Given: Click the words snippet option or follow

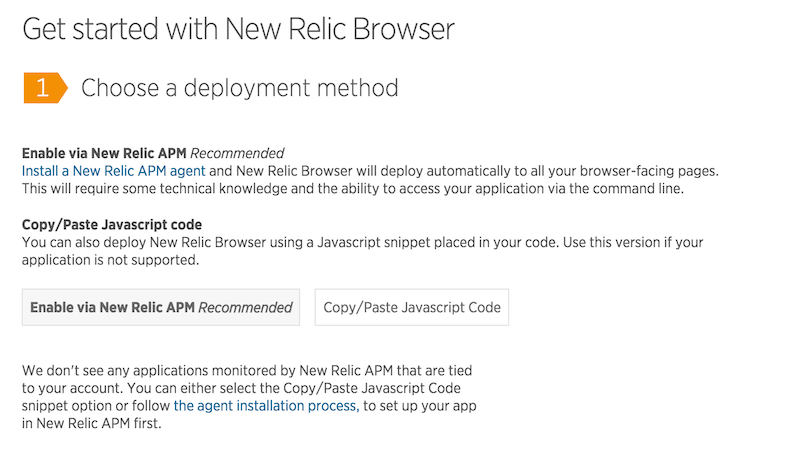Looking at the screenshot, I should coord(96,406).
